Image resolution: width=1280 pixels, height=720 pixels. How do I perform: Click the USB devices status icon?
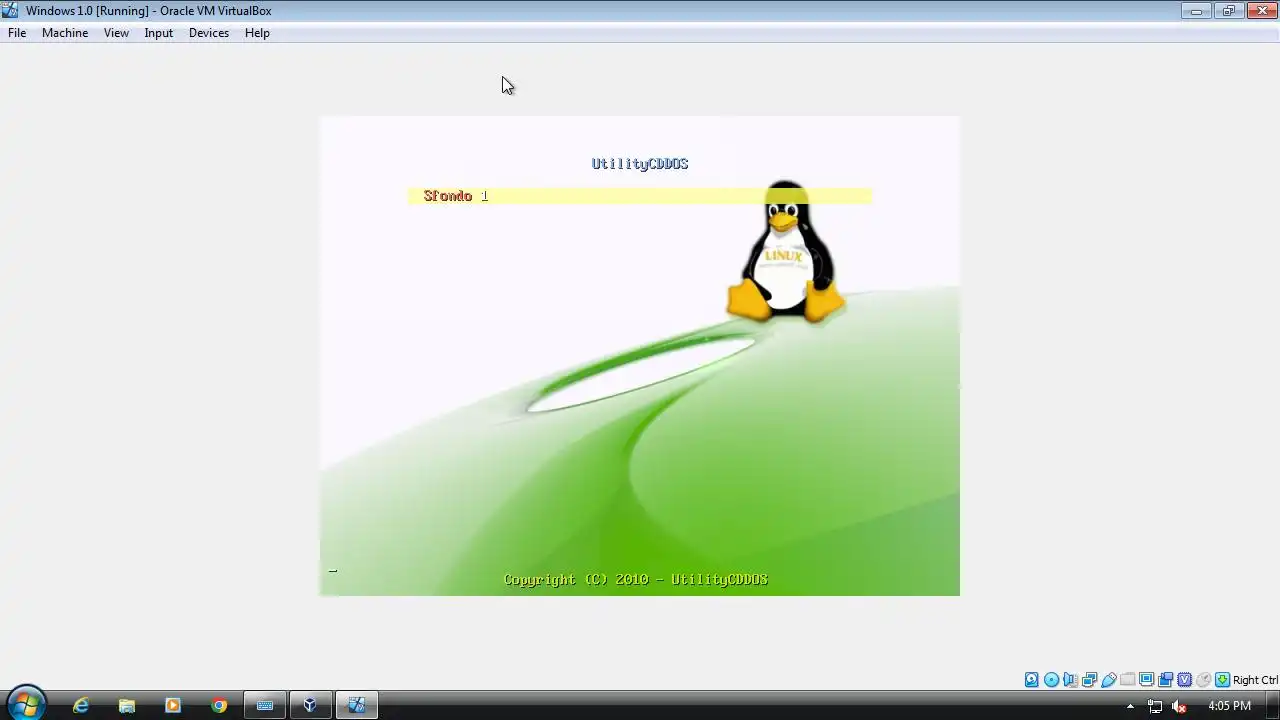(x=1109, y=680)
